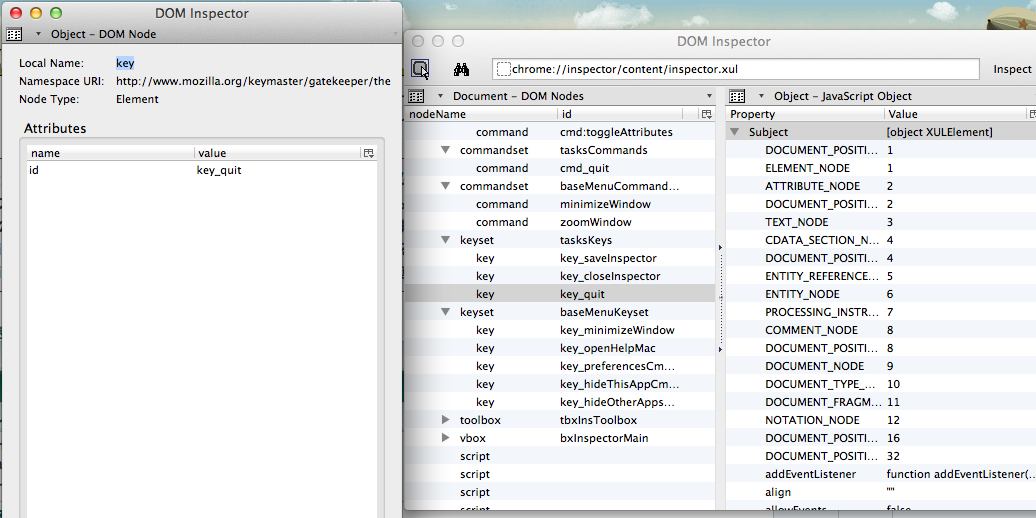Viewport: 1036px width, 518px height.
Task: Select the id attribute row key_quit
Action: point(200,170)
